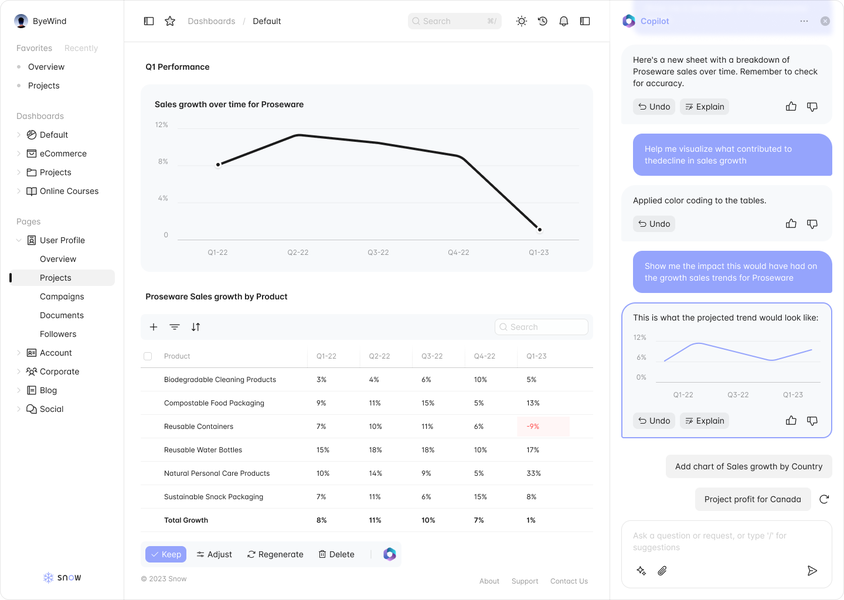Send the Copilot message with arrow icon

pyautogui.click(x=812, y=571)
